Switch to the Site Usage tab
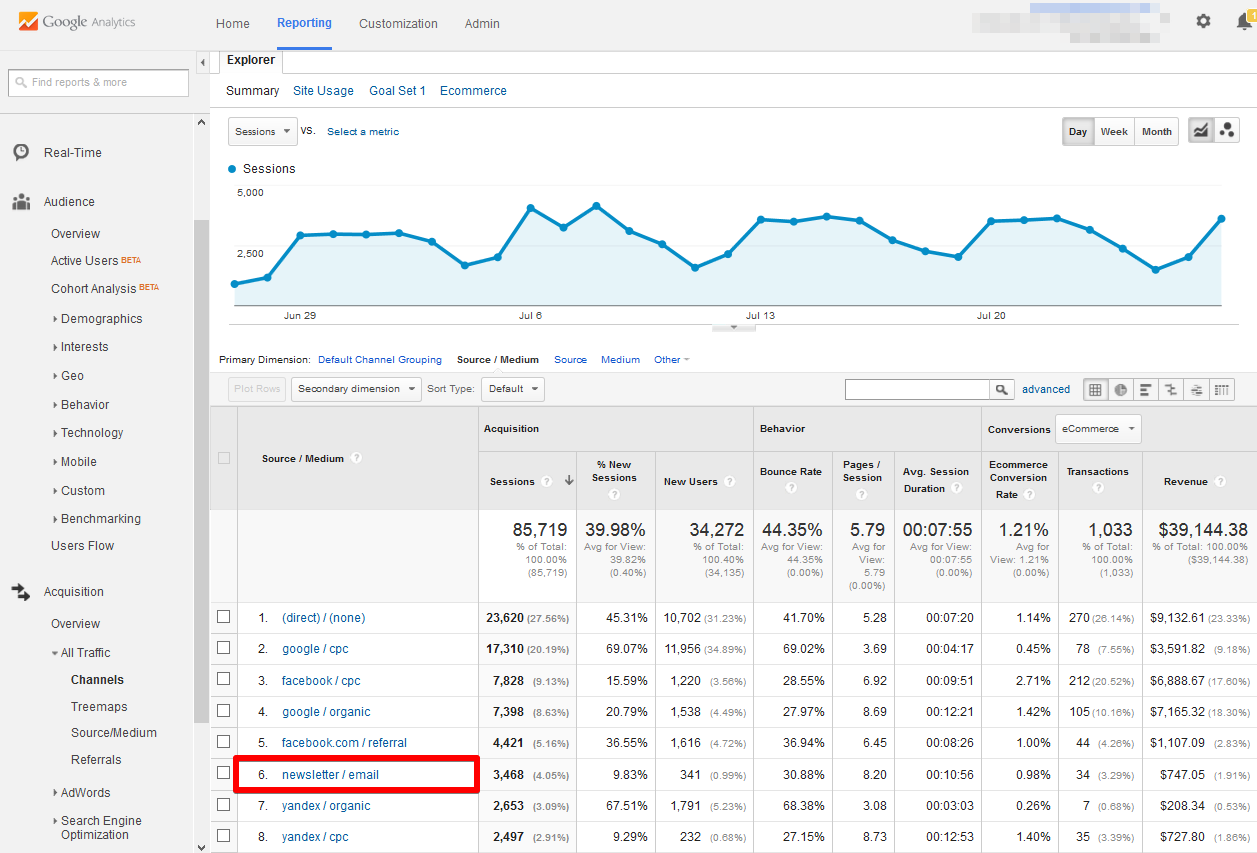Viewport: 1257px width, 853px height. 323,91
